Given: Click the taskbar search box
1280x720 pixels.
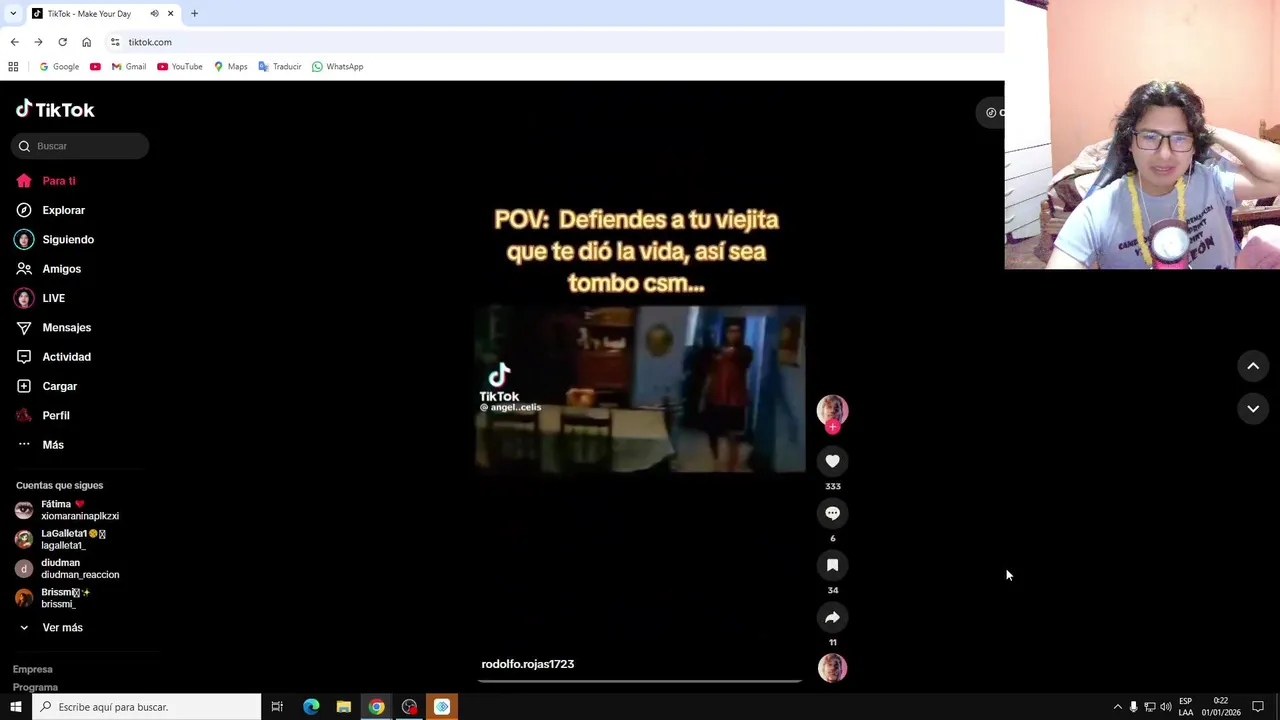Looking at the screenshot, I should coord(146,707).
